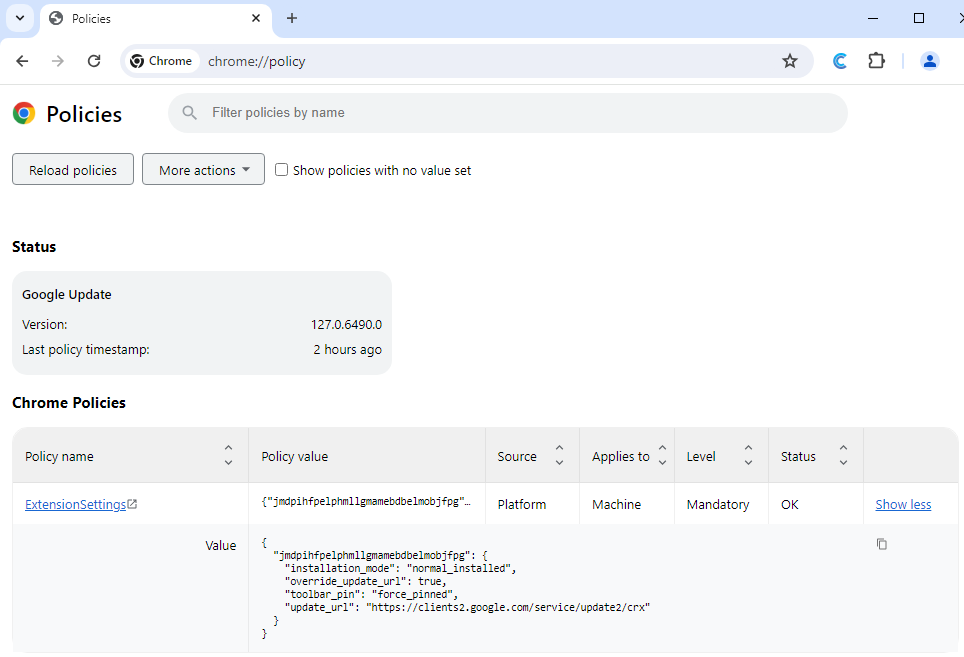Sort by Source column arrows
This screenshot has height=657, width=964.
coord(559,455)
